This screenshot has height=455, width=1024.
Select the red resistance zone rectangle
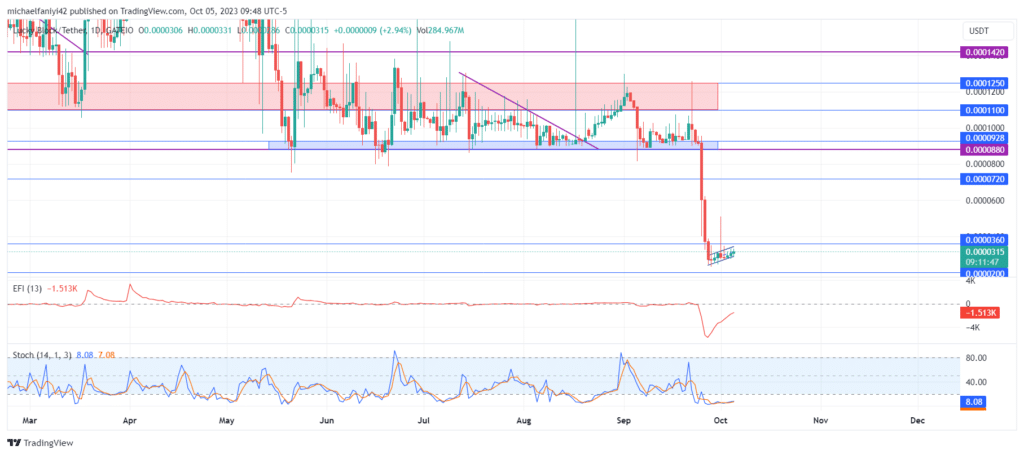(362, 97)
